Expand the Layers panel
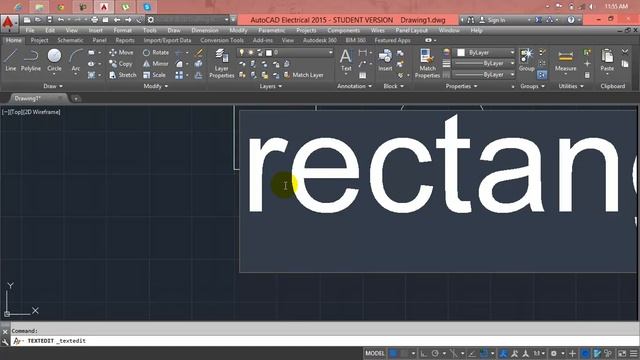Viewport: 640px width, 360px height. click(x=271, y=86)
